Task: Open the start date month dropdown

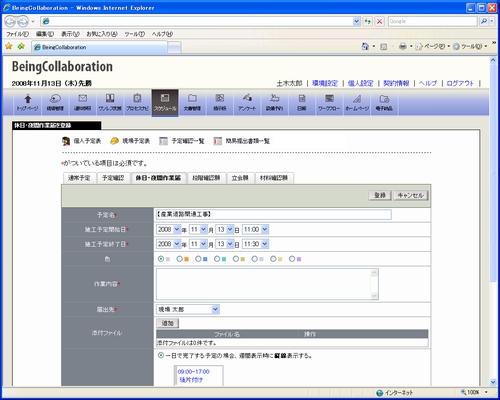Action: pyautogui.click(x=198, y=229)
